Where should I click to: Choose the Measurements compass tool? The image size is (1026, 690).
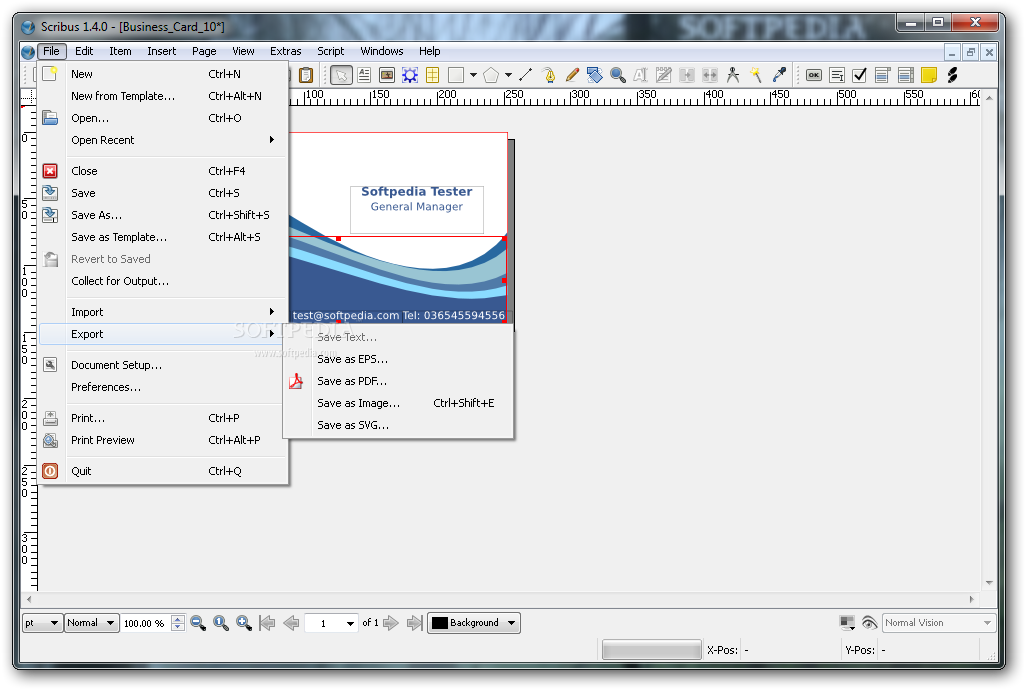pos(733,75)
